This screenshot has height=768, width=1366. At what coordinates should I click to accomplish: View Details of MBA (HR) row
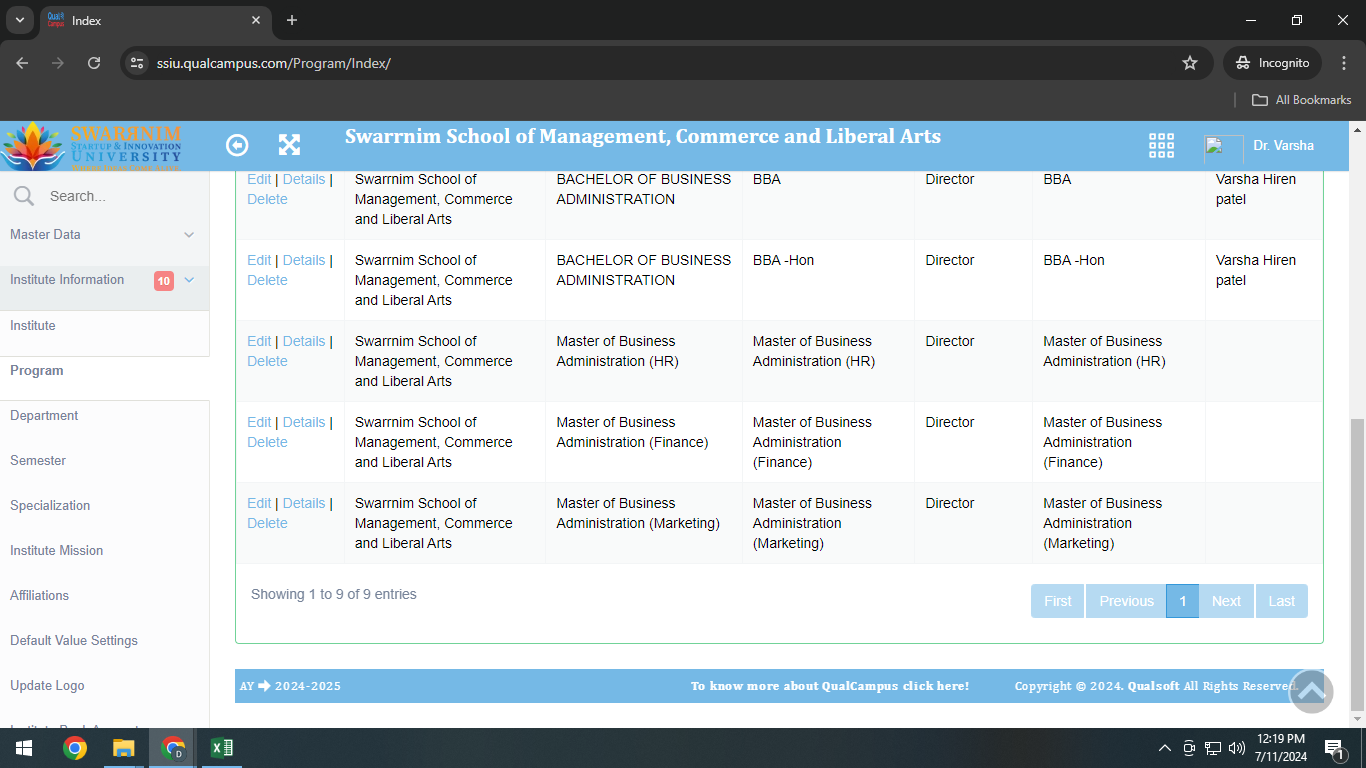pos(304,341)
